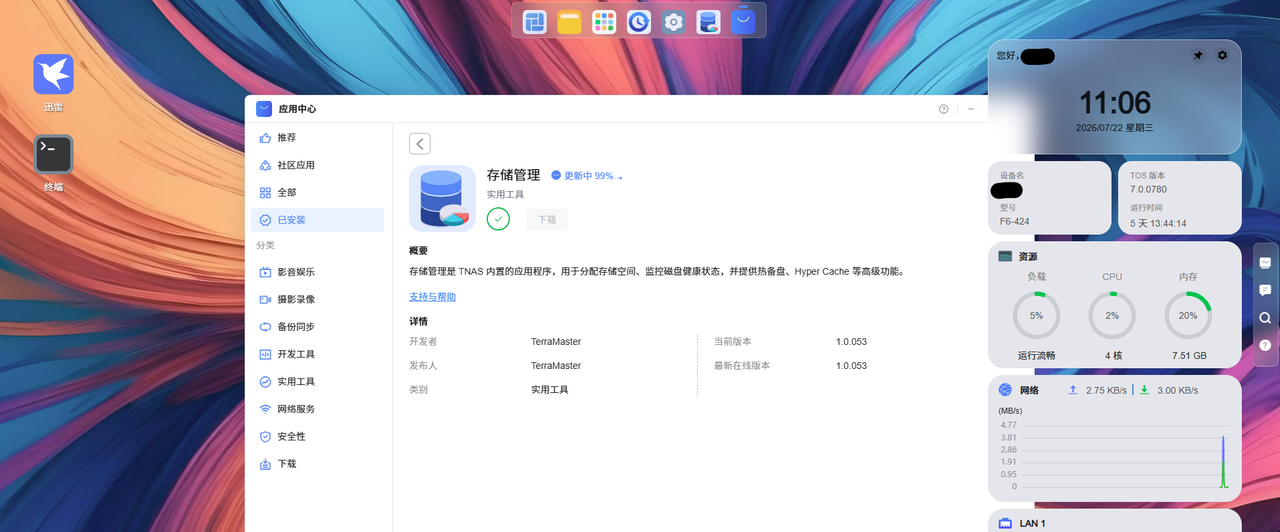Screen dimensions: 1280x532
Task: Open the 影音娱乐 category
Action: tap(317, 272)
